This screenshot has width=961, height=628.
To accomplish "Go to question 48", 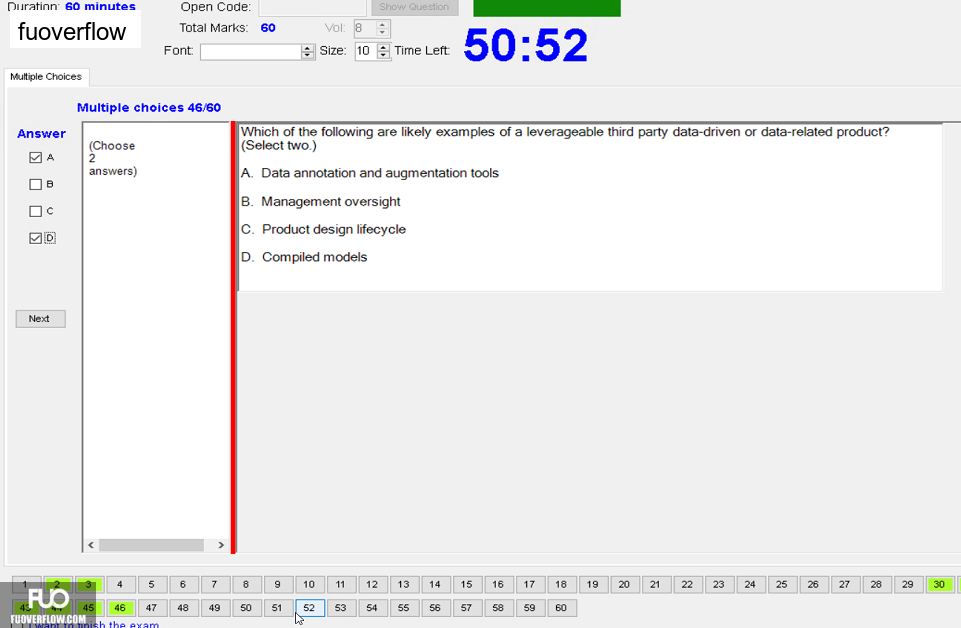I will [x=183, y=608].
